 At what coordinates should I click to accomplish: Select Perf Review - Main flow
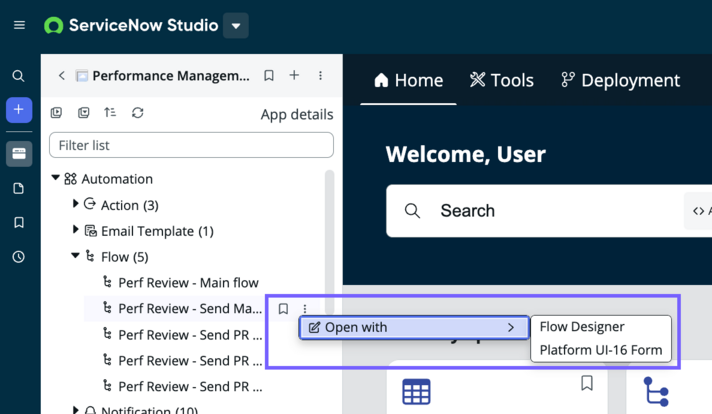click(x=188, y=283)
